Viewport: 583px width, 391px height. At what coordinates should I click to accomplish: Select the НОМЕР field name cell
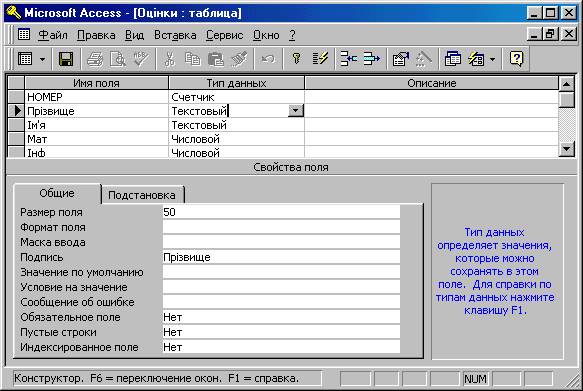click(96, 97)
